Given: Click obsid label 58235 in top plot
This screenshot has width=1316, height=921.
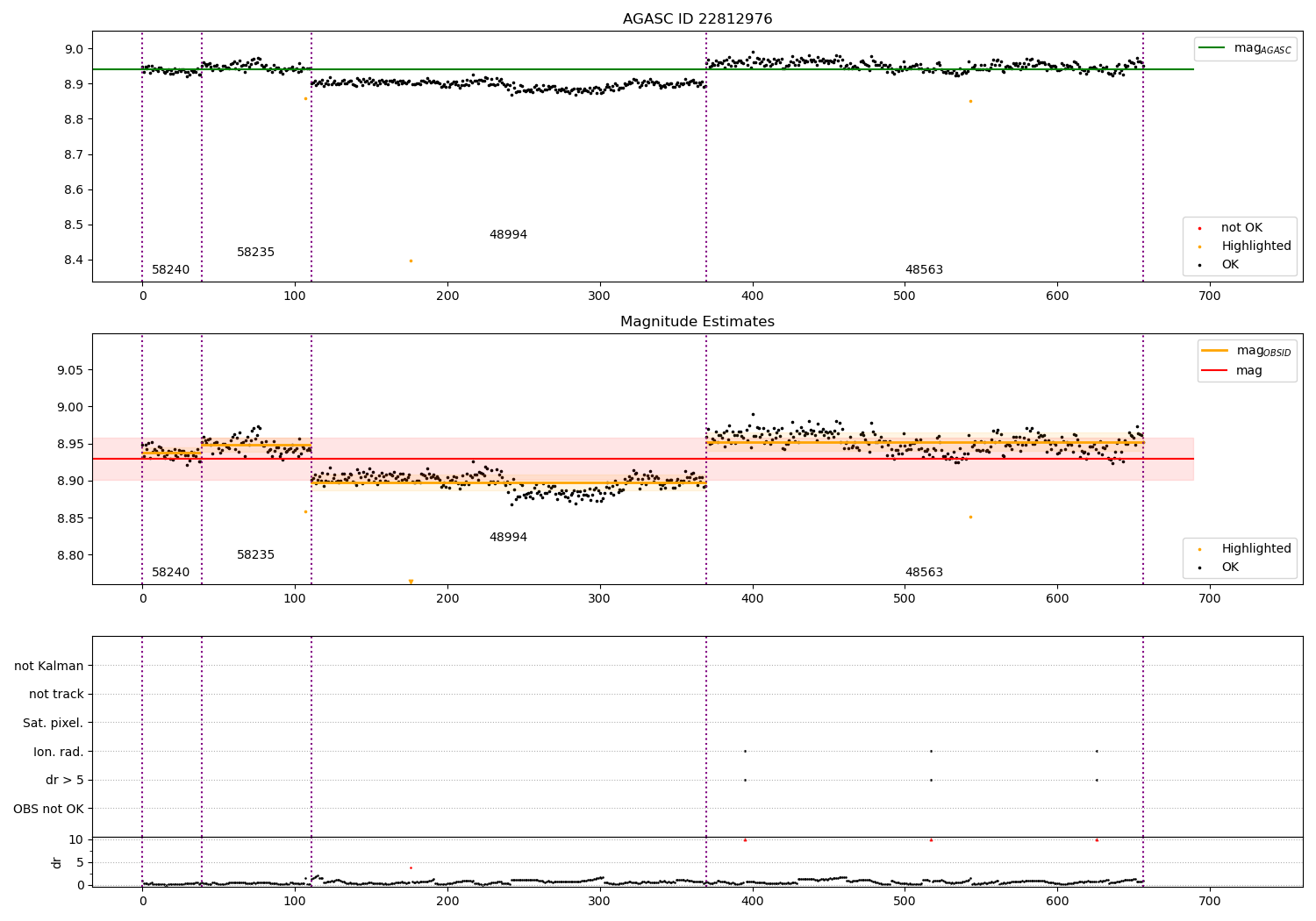Looking at the screenshot, I should tap(255, 253).
